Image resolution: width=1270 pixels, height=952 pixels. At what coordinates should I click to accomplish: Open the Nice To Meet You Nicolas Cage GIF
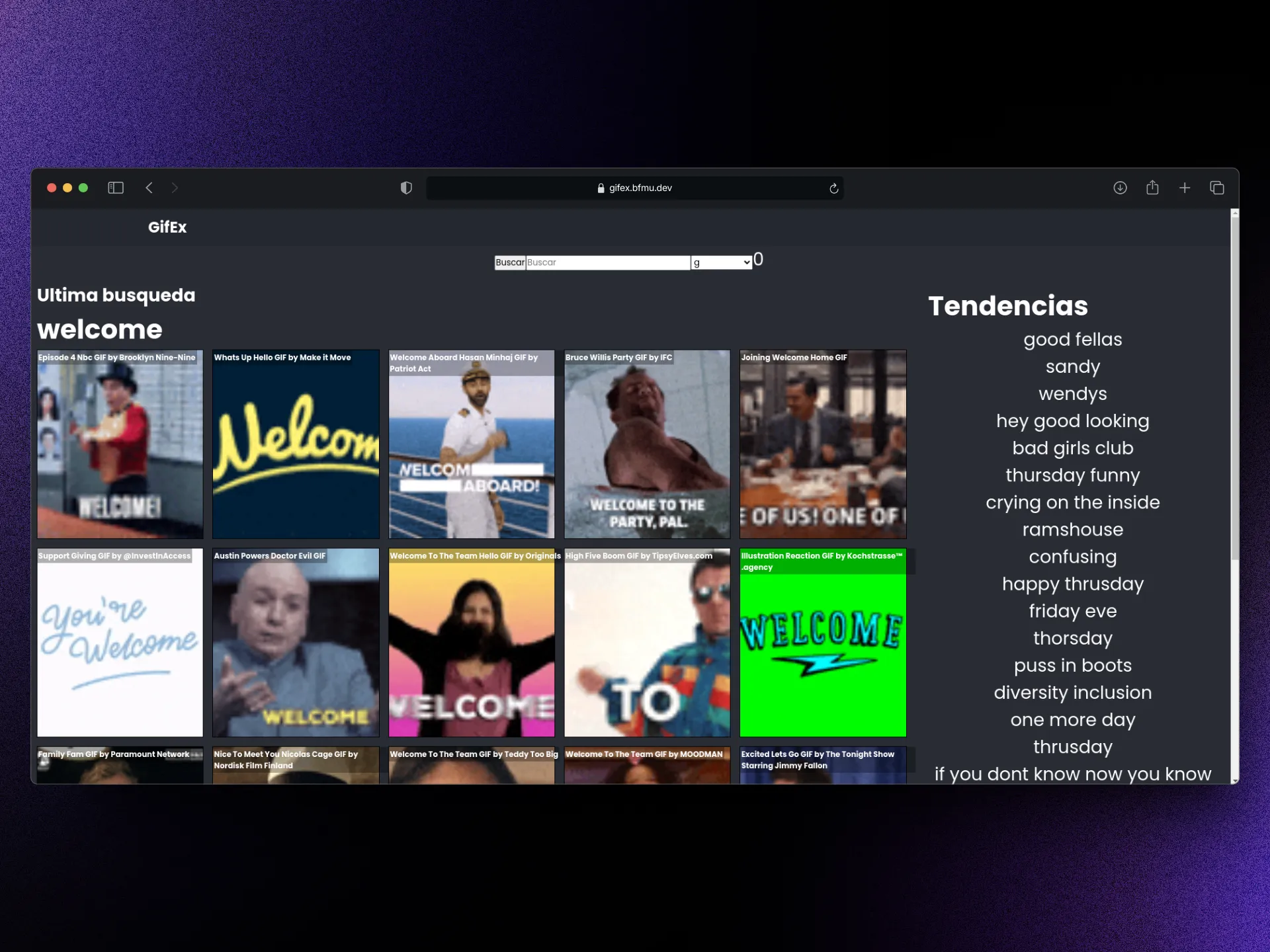(296, 766)
